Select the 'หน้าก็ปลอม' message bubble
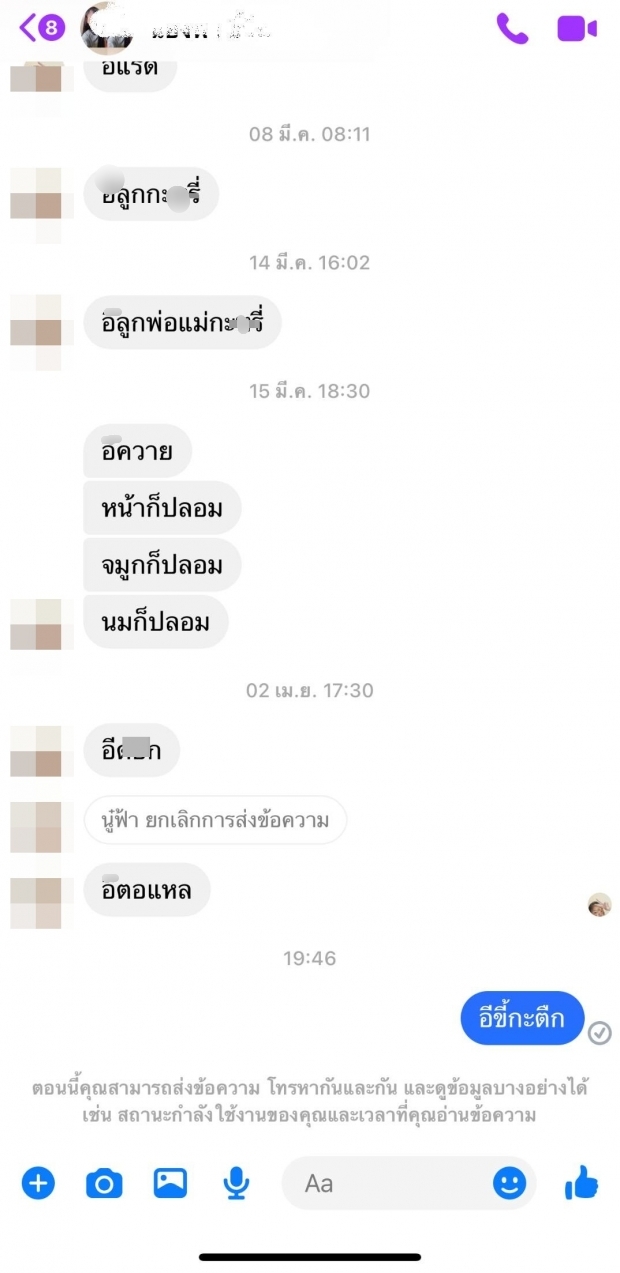 coord(162,509)
